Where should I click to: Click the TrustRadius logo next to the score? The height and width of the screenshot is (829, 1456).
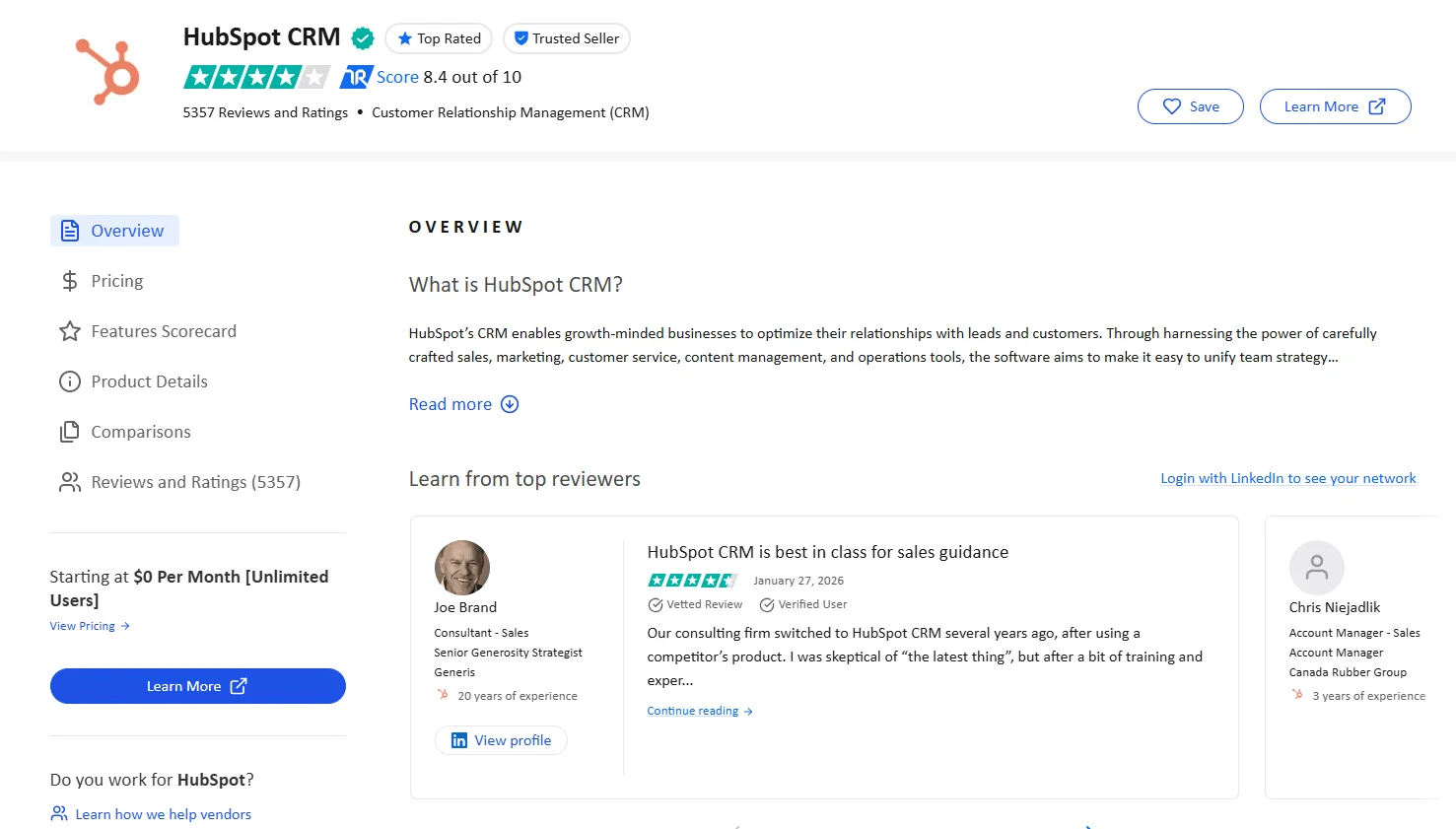point(355,76)
